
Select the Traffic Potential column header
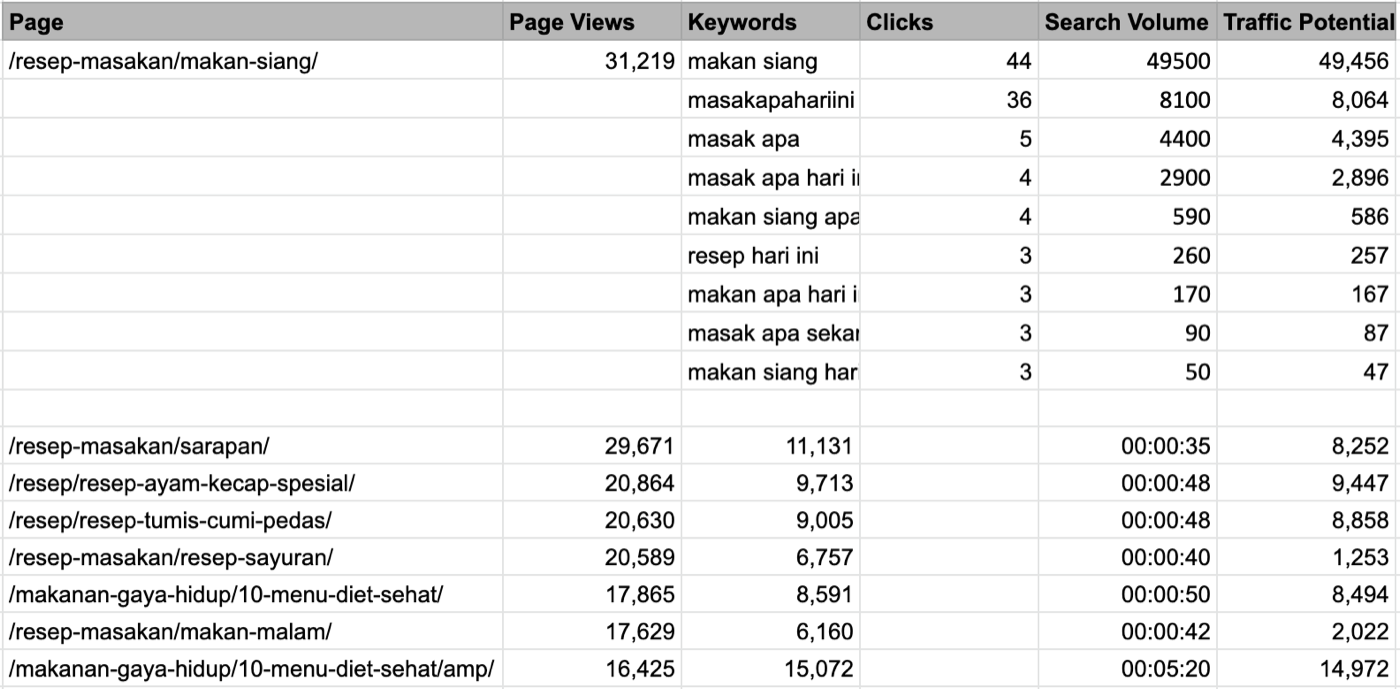[x=1308, y=22]
